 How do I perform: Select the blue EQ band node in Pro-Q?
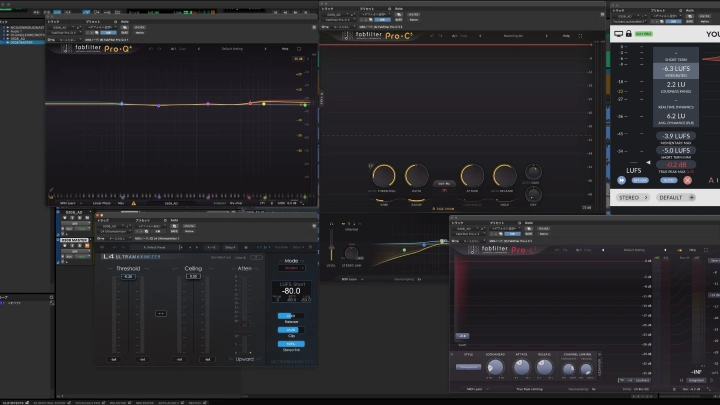(122, 104)
